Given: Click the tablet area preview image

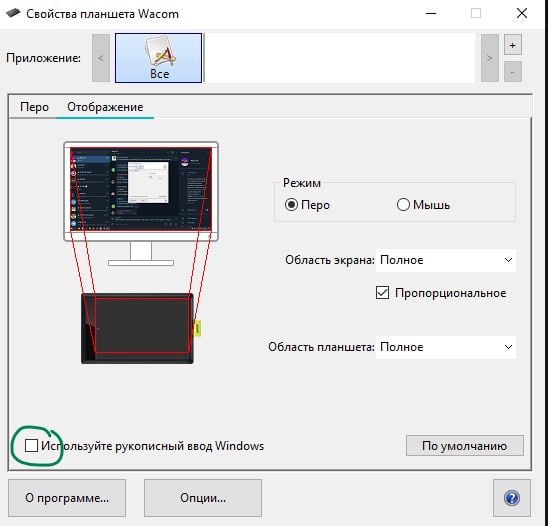Looking at the screenshot, I should point(137,329).
